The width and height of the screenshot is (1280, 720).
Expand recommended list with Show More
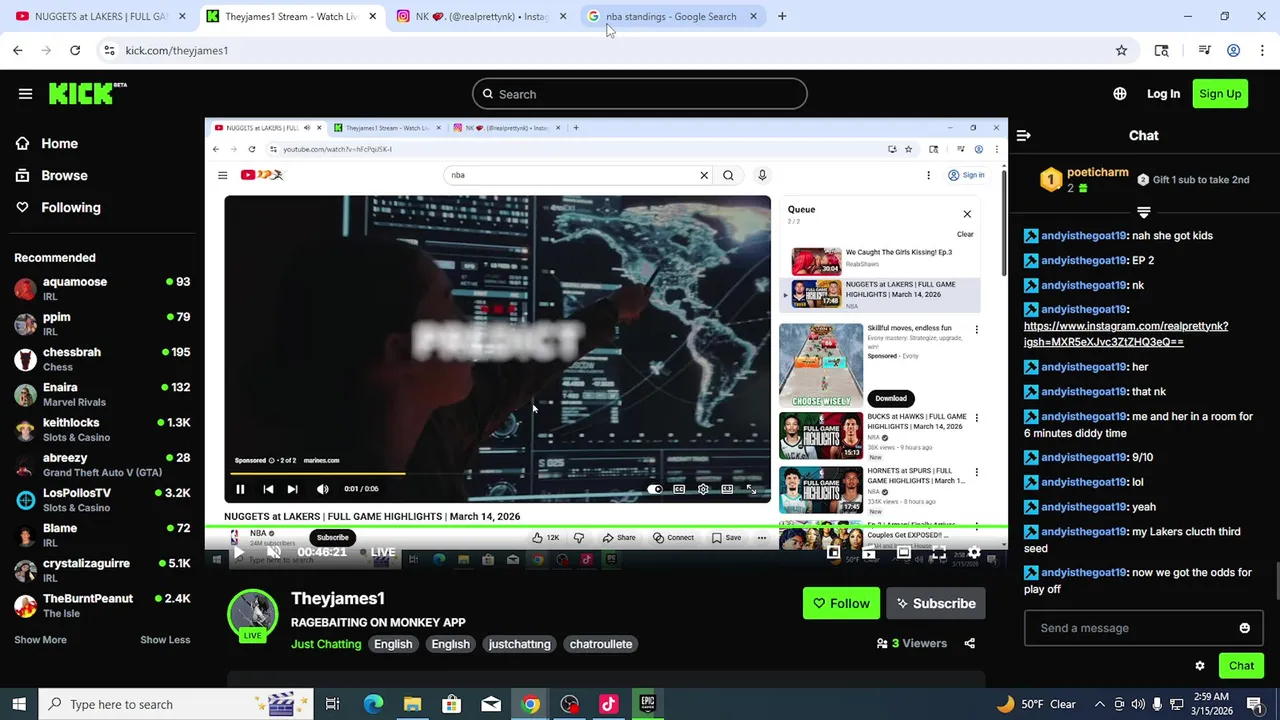pos(40,640)
